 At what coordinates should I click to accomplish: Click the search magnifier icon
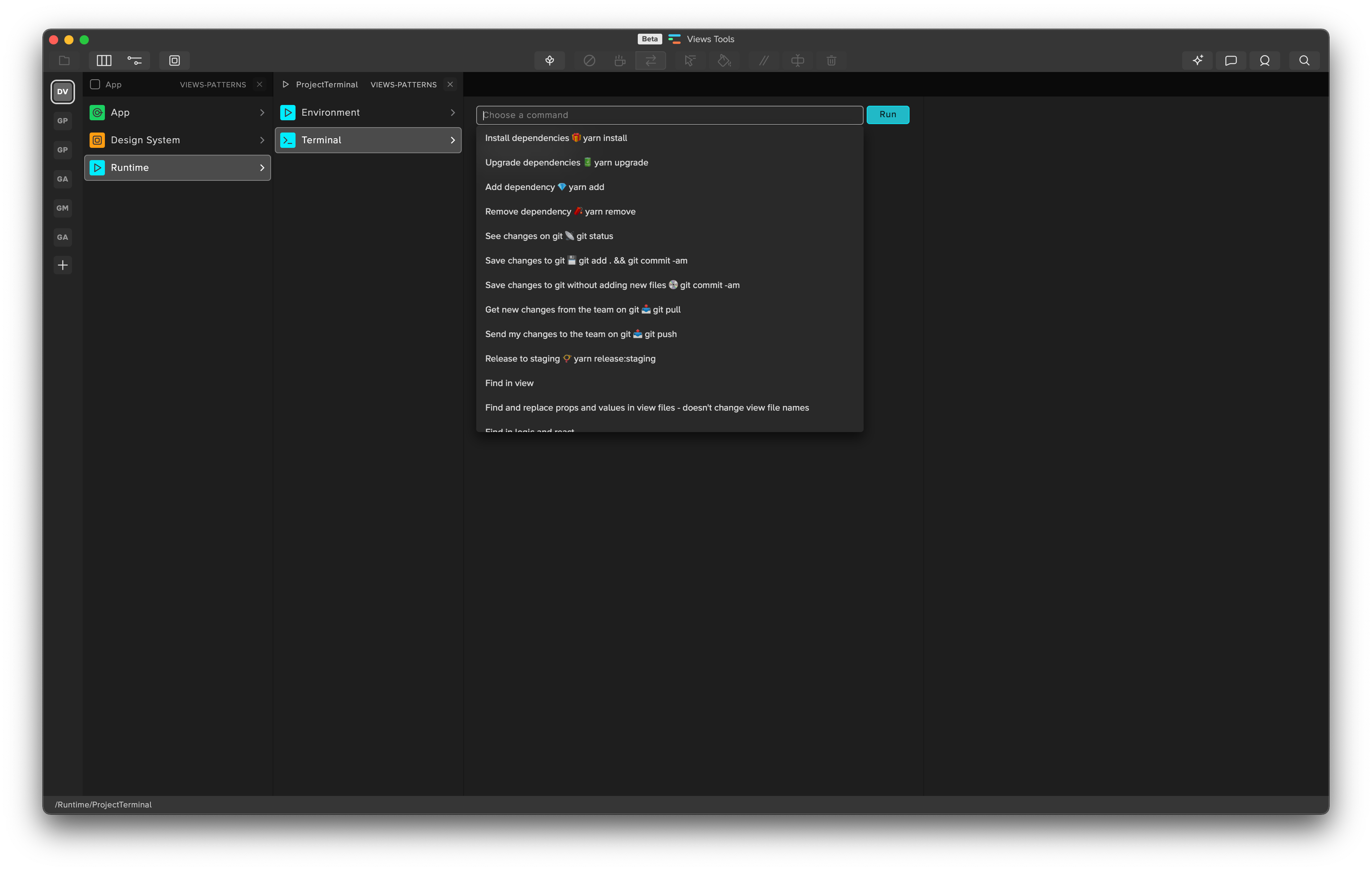(x=1303, y=61)
